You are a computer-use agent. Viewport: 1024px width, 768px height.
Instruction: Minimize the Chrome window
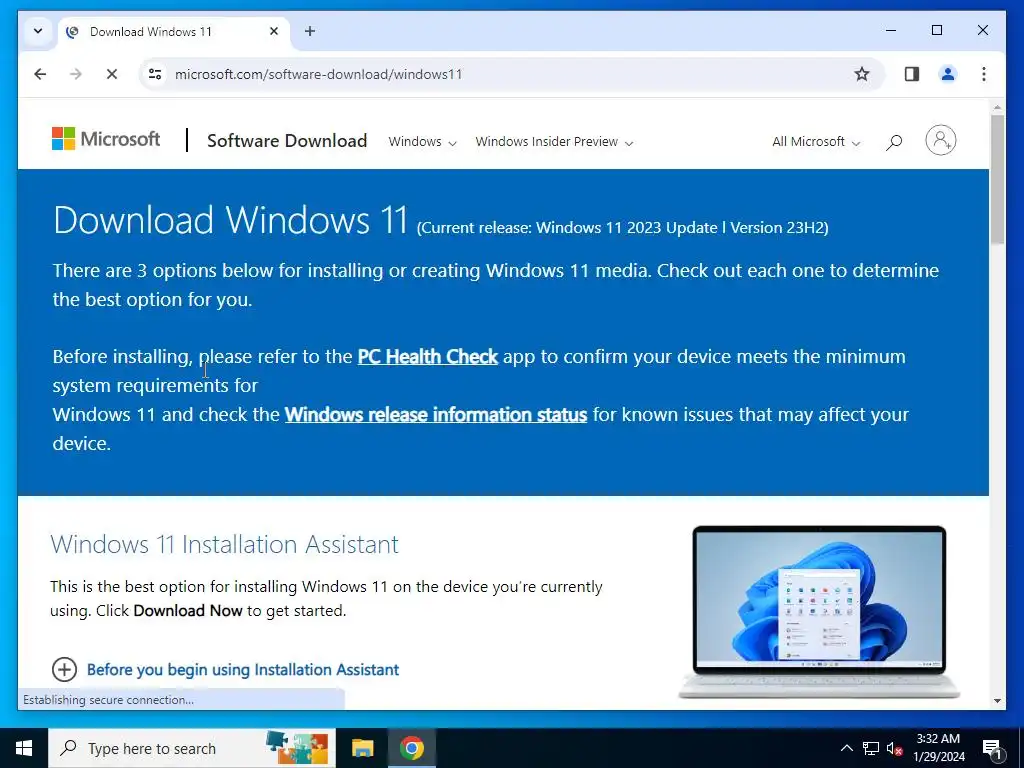[x=891, y=30]
